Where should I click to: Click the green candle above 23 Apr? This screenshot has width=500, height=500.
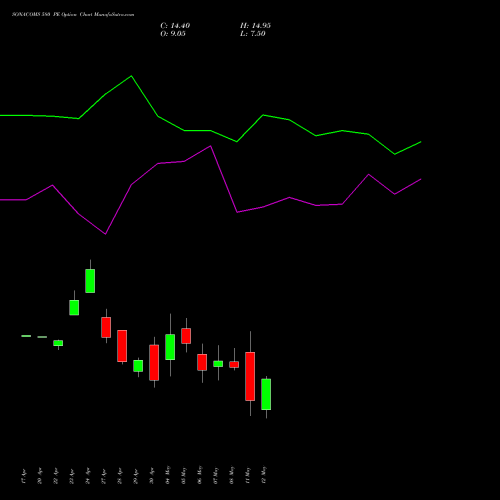click(74, 308)
